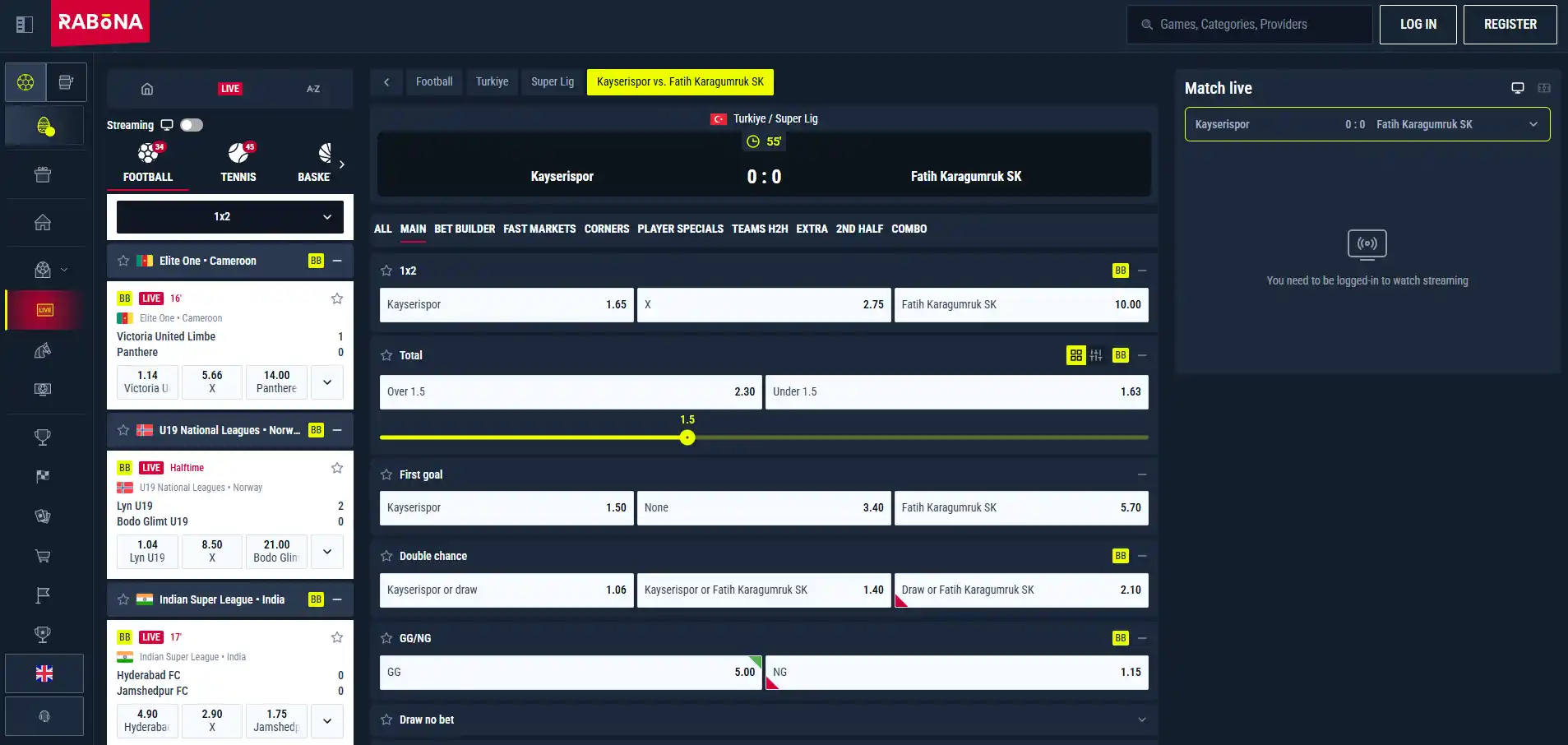
Task: Pick Kayserispor or draw at 1.06
Action: pyautogui.click(x=506, y=590)
